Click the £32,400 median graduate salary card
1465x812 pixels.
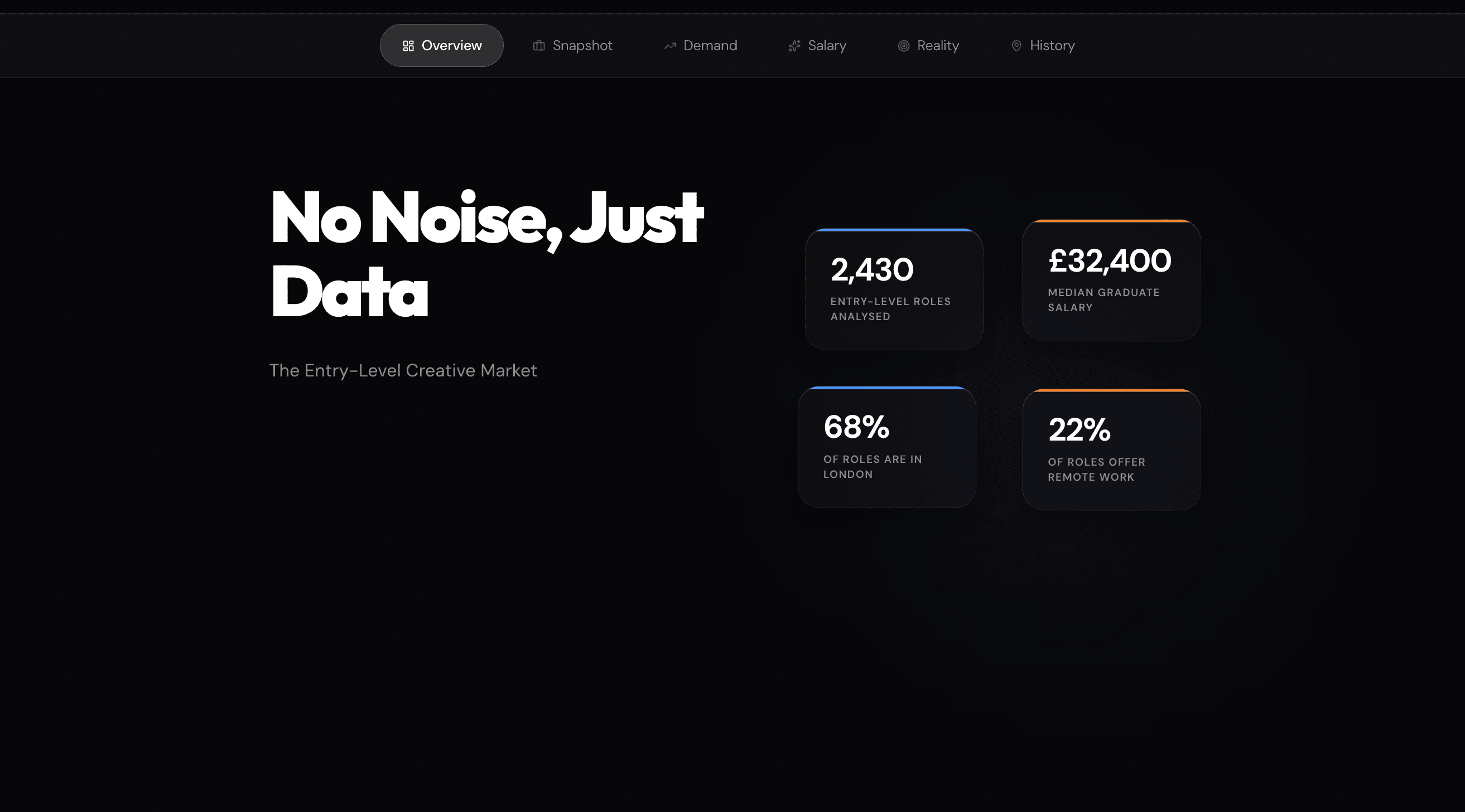pos(1111,281)
